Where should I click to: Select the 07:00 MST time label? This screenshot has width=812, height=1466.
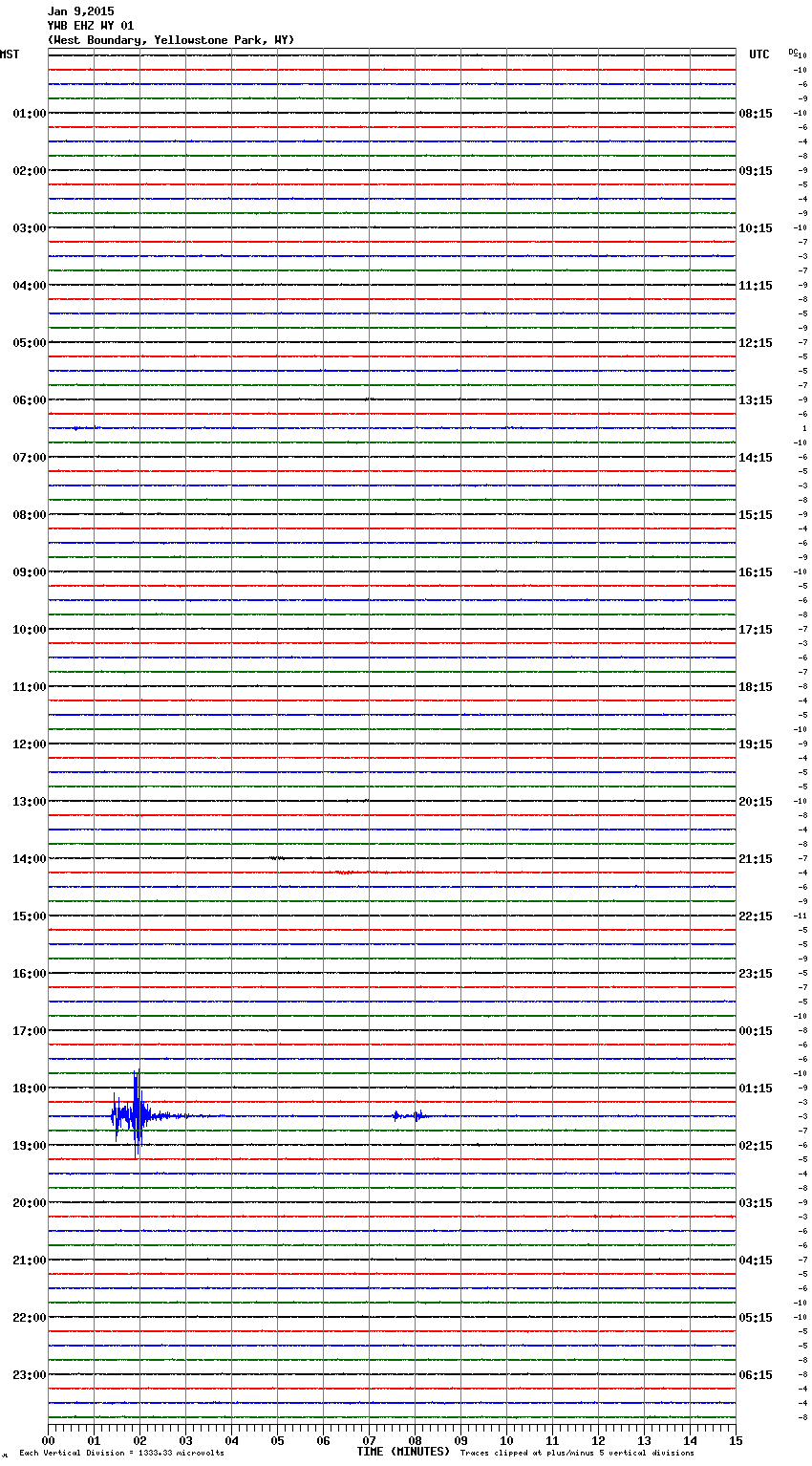[30, 458]
